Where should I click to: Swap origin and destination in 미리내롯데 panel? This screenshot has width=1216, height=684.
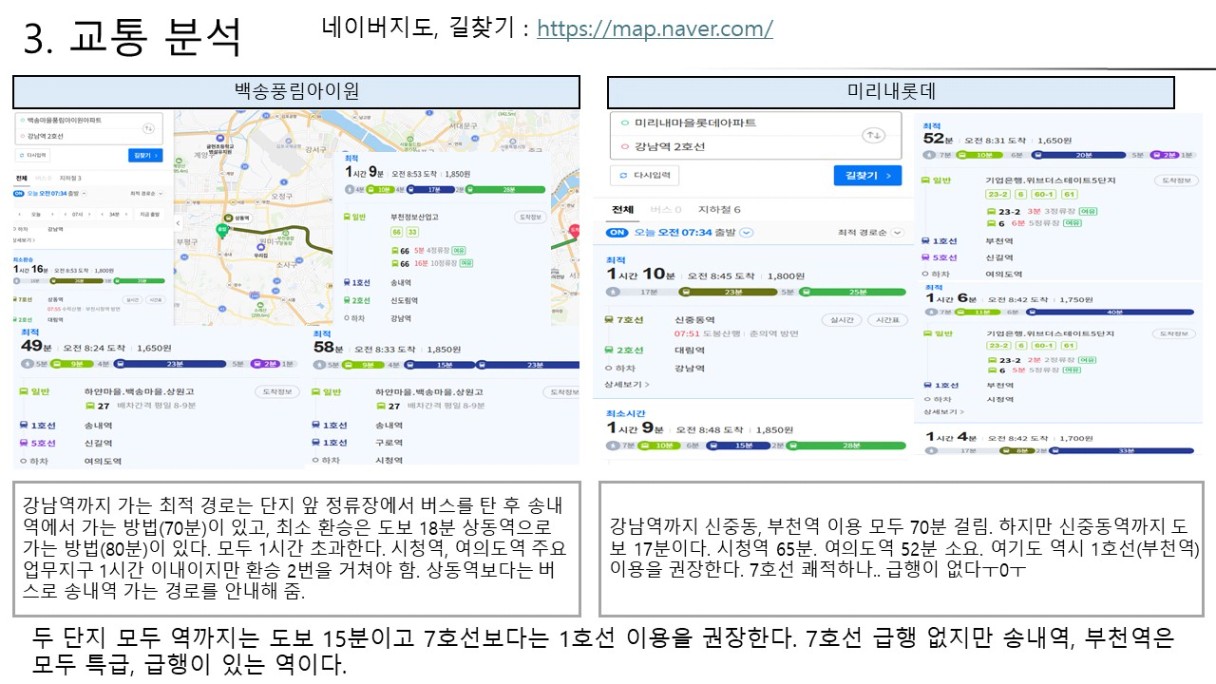tap(872, 135)
